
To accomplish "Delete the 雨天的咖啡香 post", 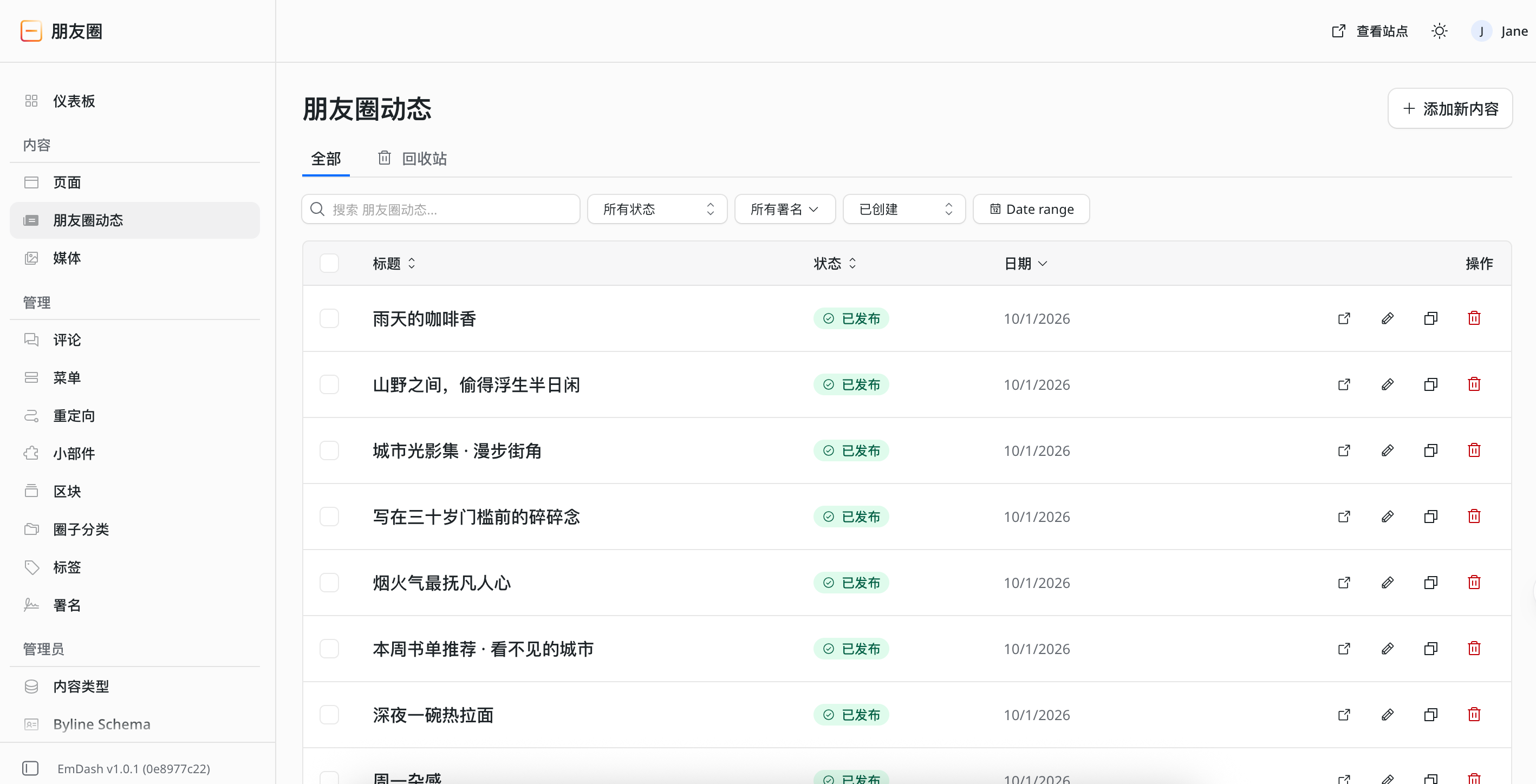I will tap(1474, 318).
